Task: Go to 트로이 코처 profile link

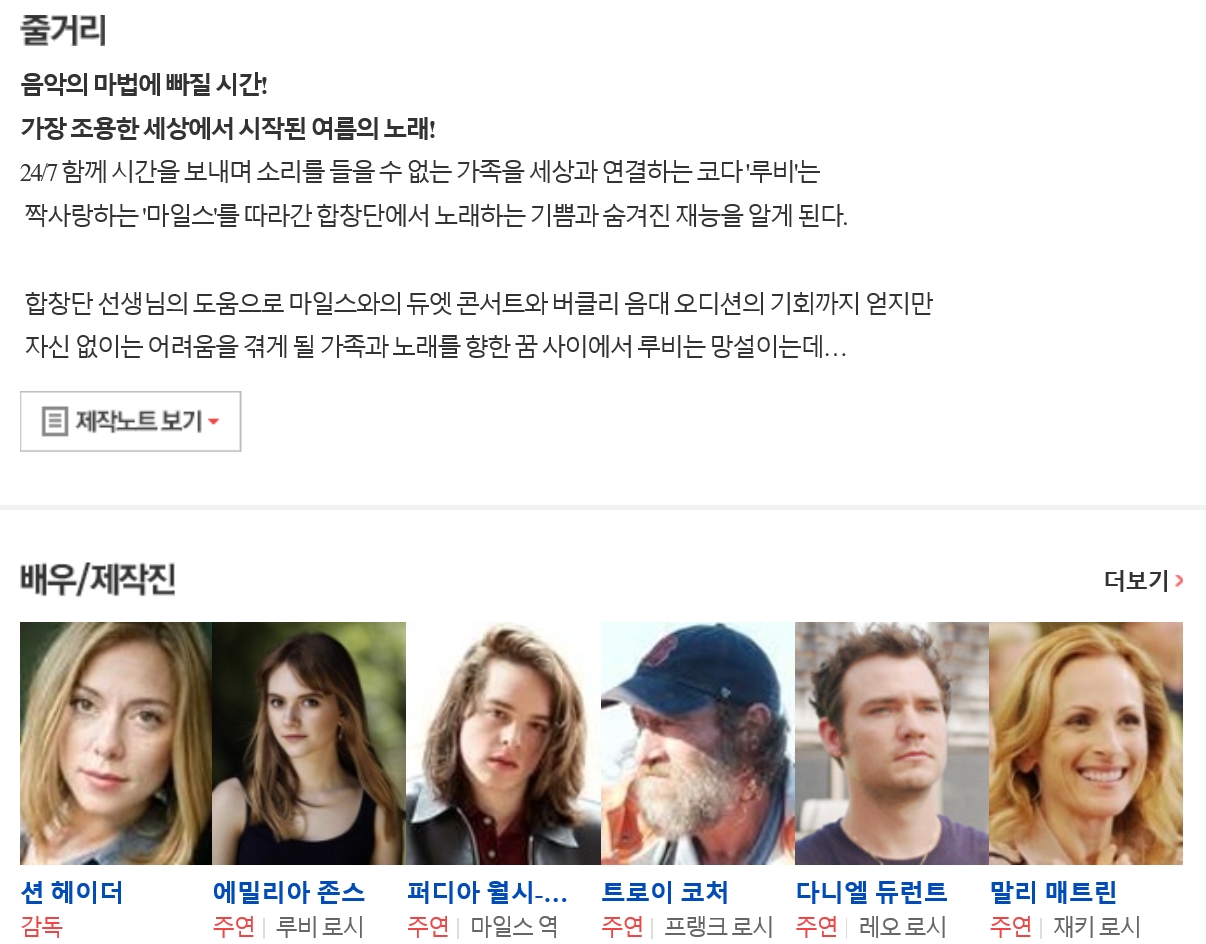Action: (665, 892)
